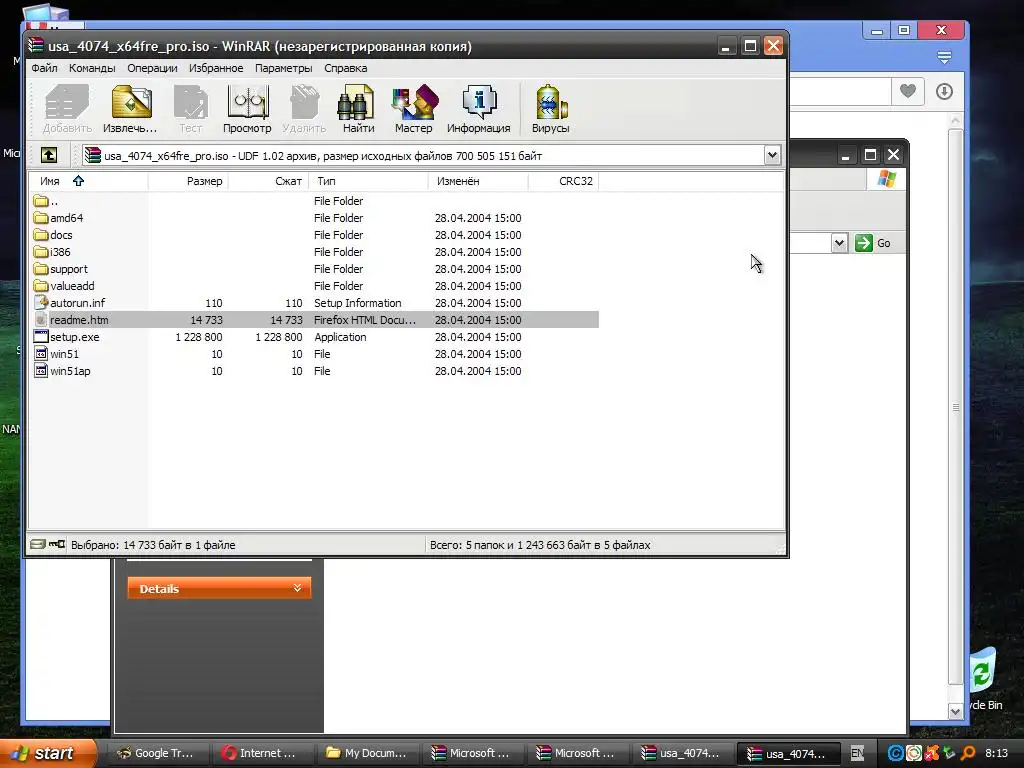Run the Вирусы scan icon
The image size is (1024, 768).
[551, 109]
